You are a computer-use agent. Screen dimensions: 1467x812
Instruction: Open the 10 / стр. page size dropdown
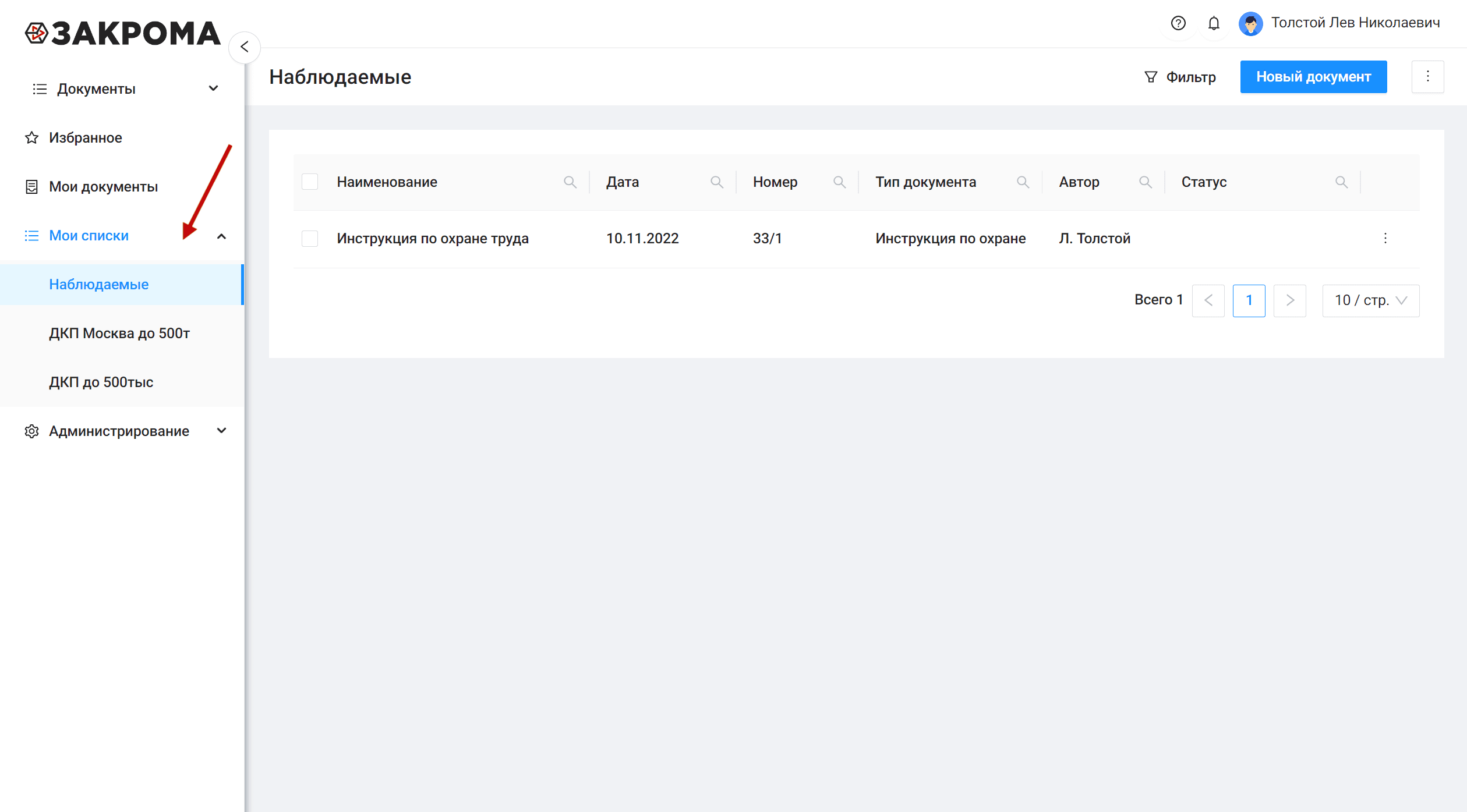point(1371,300)
